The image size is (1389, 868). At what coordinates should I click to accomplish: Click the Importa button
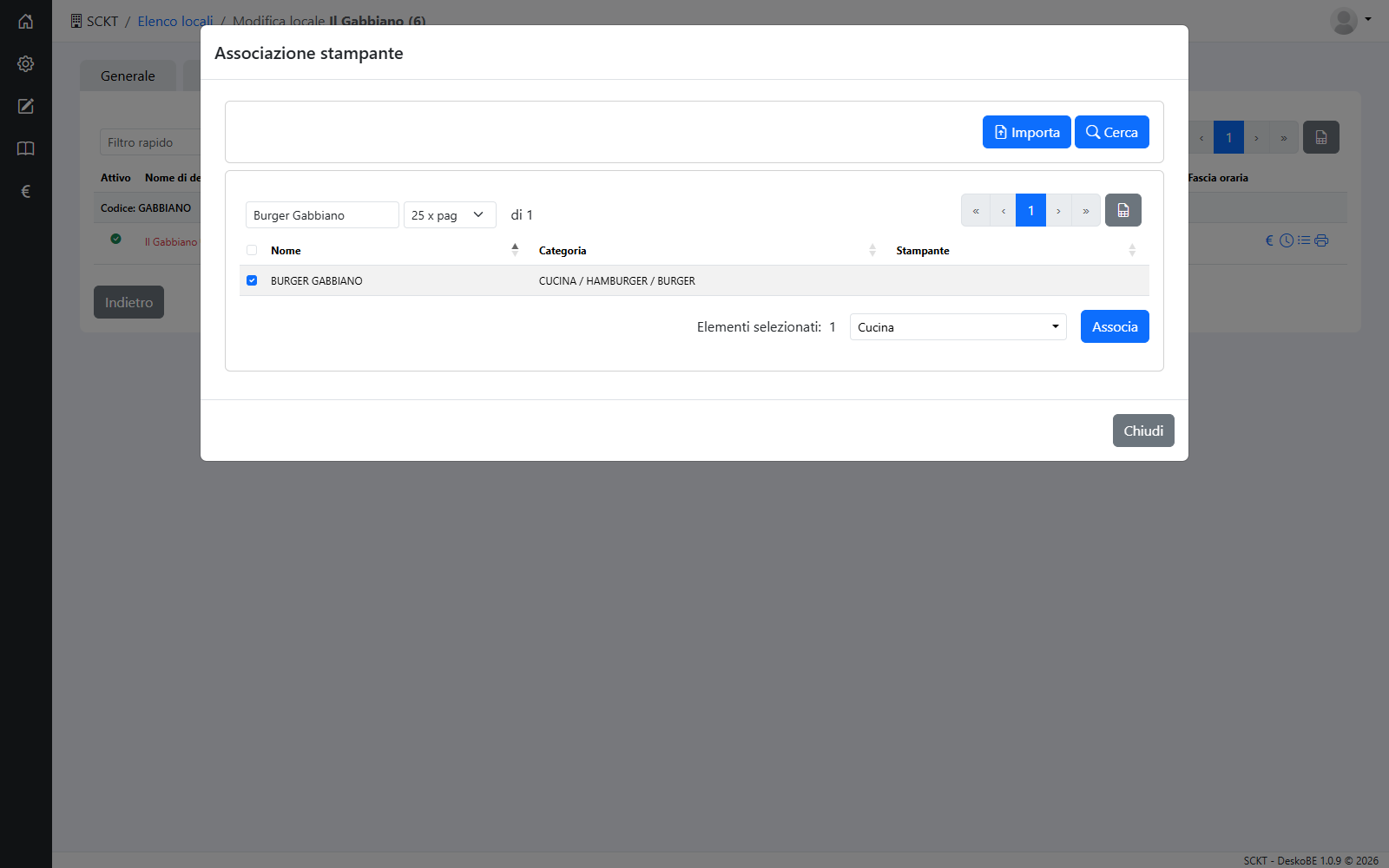1026,132
